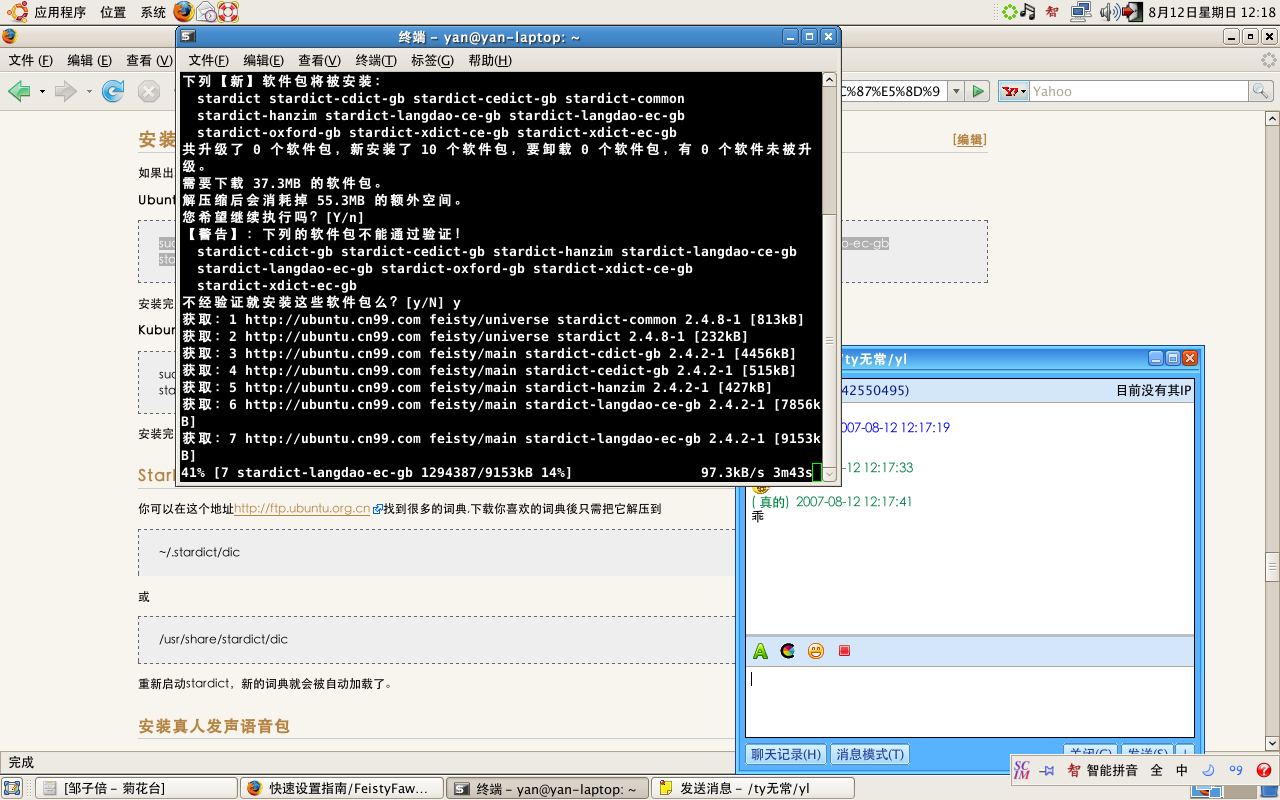Open the font color picker in chat window
The width and height of the screenshot is (1280, 800).
click(788, 651)
